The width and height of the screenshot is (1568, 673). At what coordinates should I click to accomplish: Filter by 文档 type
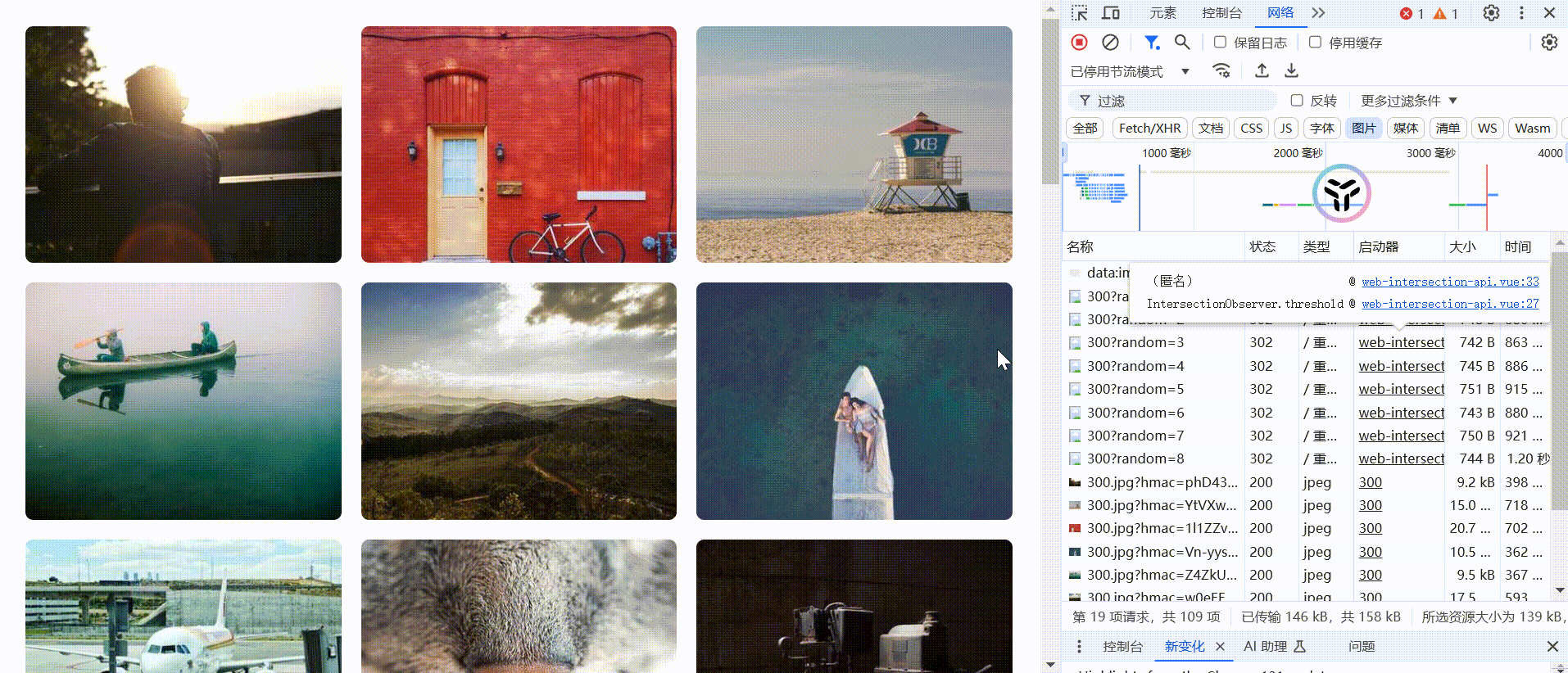[1211, 129]
